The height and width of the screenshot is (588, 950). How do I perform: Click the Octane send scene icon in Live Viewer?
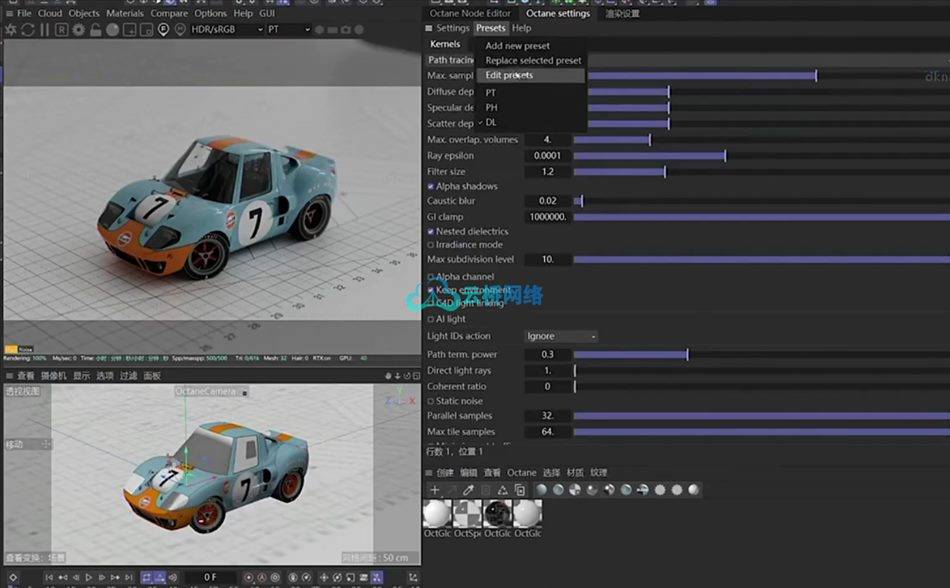[x=10, y=29]
